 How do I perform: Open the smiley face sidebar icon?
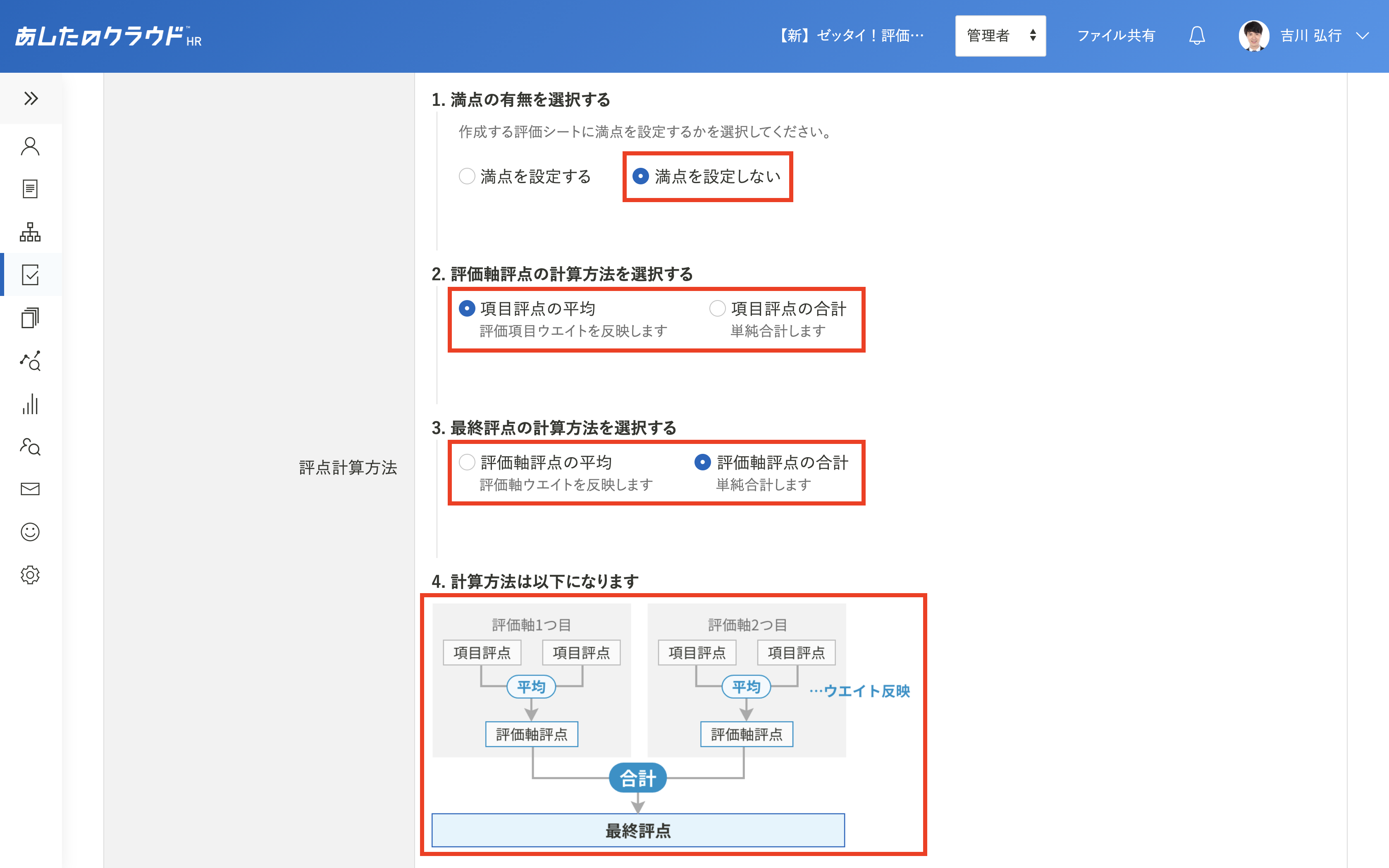31,532
